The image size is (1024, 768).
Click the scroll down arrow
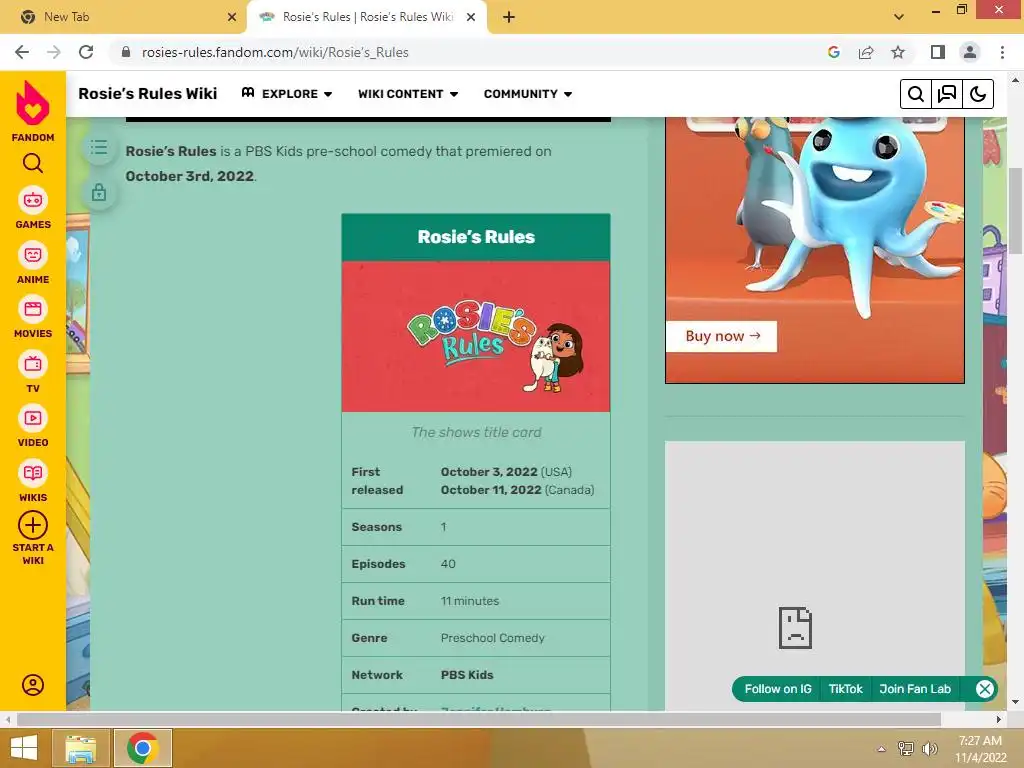1015,703
